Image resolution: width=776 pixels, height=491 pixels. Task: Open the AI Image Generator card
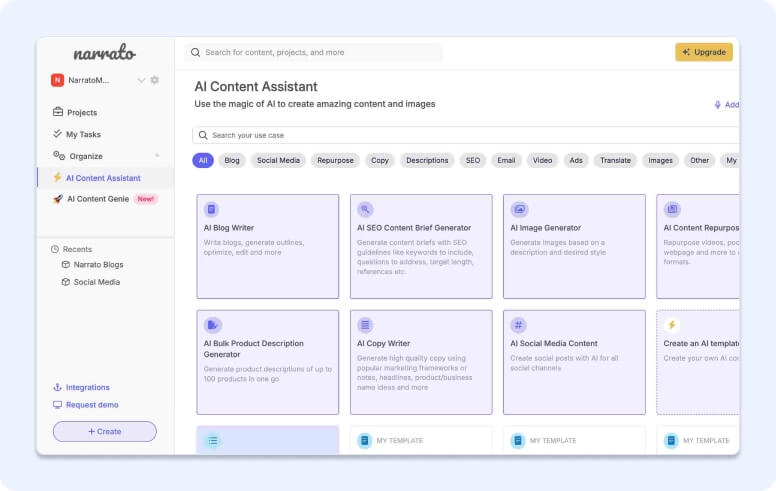click(x=574, y=246)
